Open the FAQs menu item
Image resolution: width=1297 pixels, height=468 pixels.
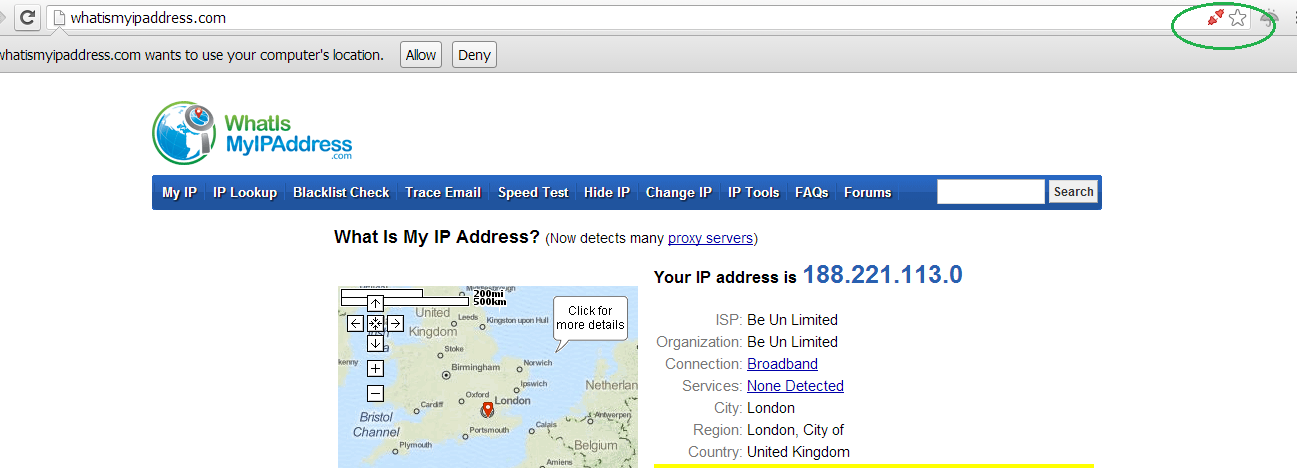pos(812,192)
